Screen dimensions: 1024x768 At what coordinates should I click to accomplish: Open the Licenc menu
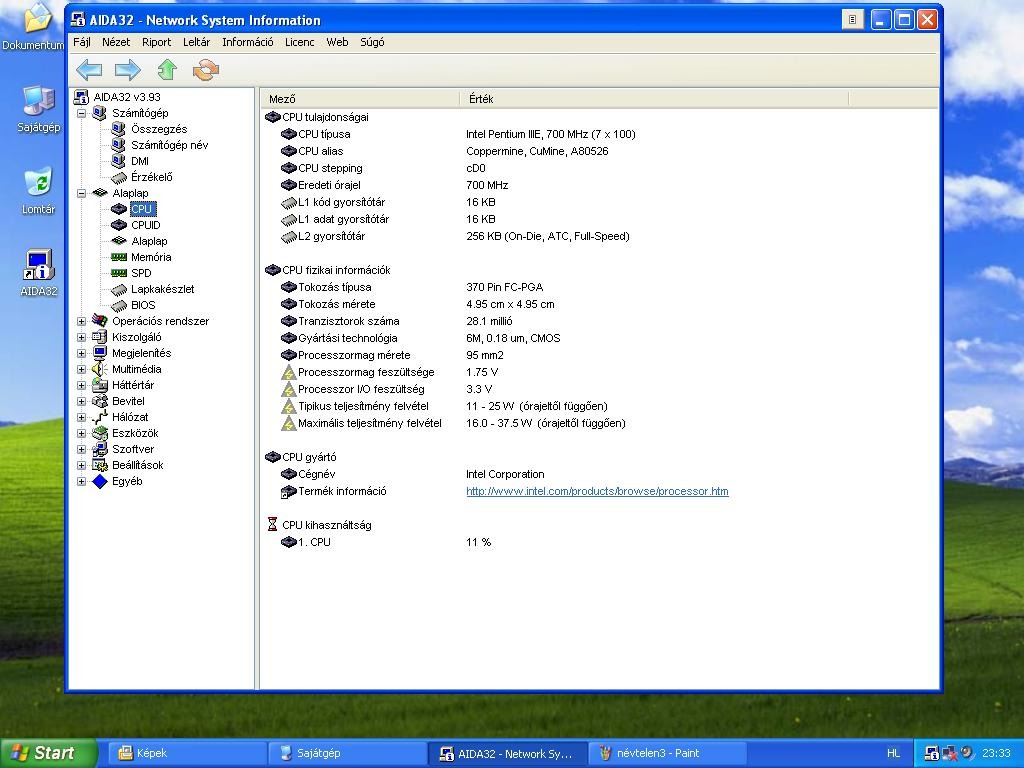point(299,42)
